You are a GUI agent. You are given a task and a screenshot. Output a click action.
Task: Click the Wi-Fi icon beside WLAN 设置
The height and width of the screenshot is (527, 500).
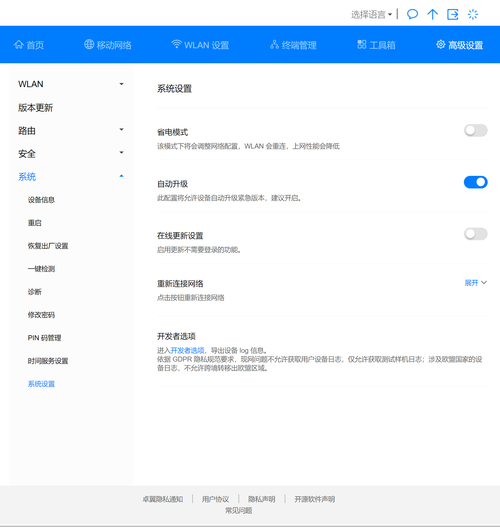click(176, 44)
